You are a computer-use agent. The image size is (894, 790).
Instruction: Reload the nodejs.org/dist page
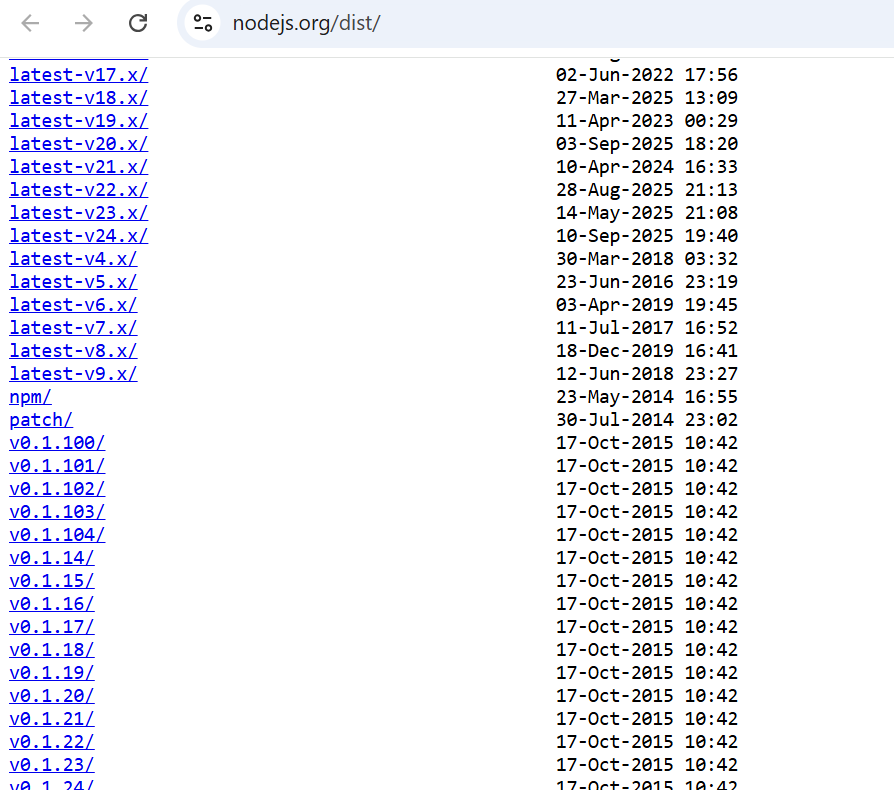point(138,23)
